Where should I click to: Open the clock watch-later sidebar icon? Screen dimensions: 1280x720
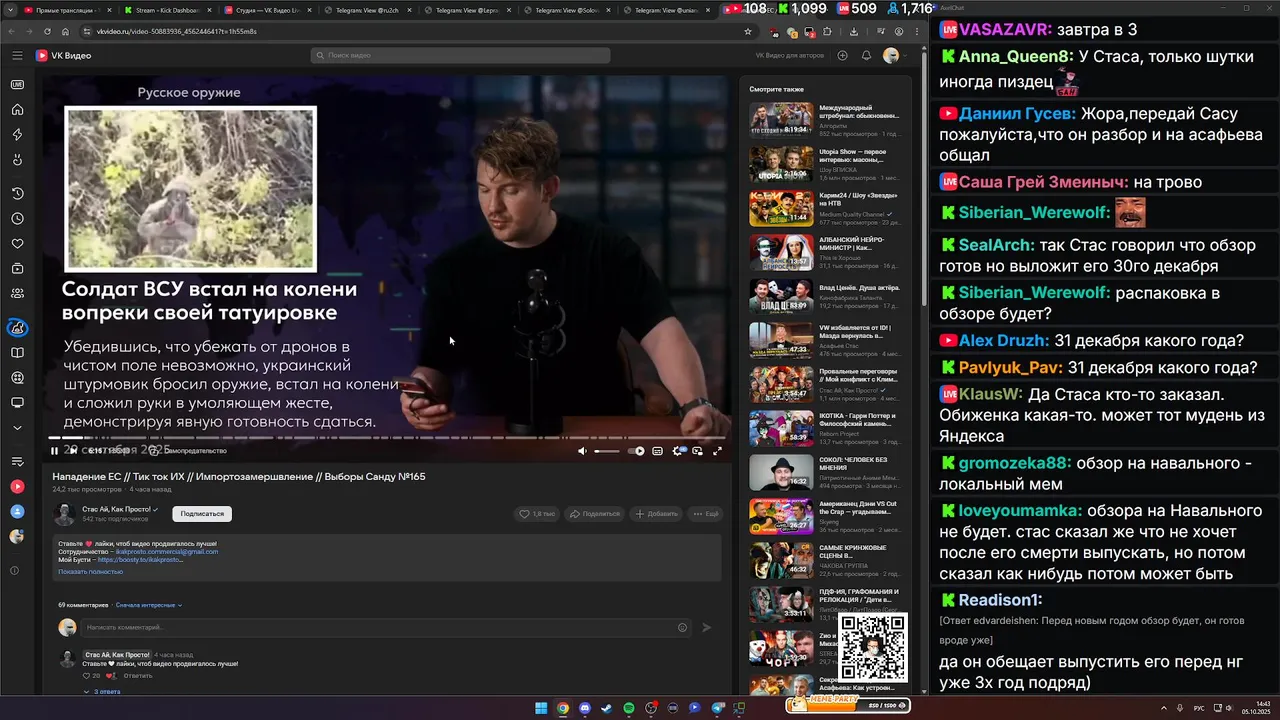[x=17, y=218]
